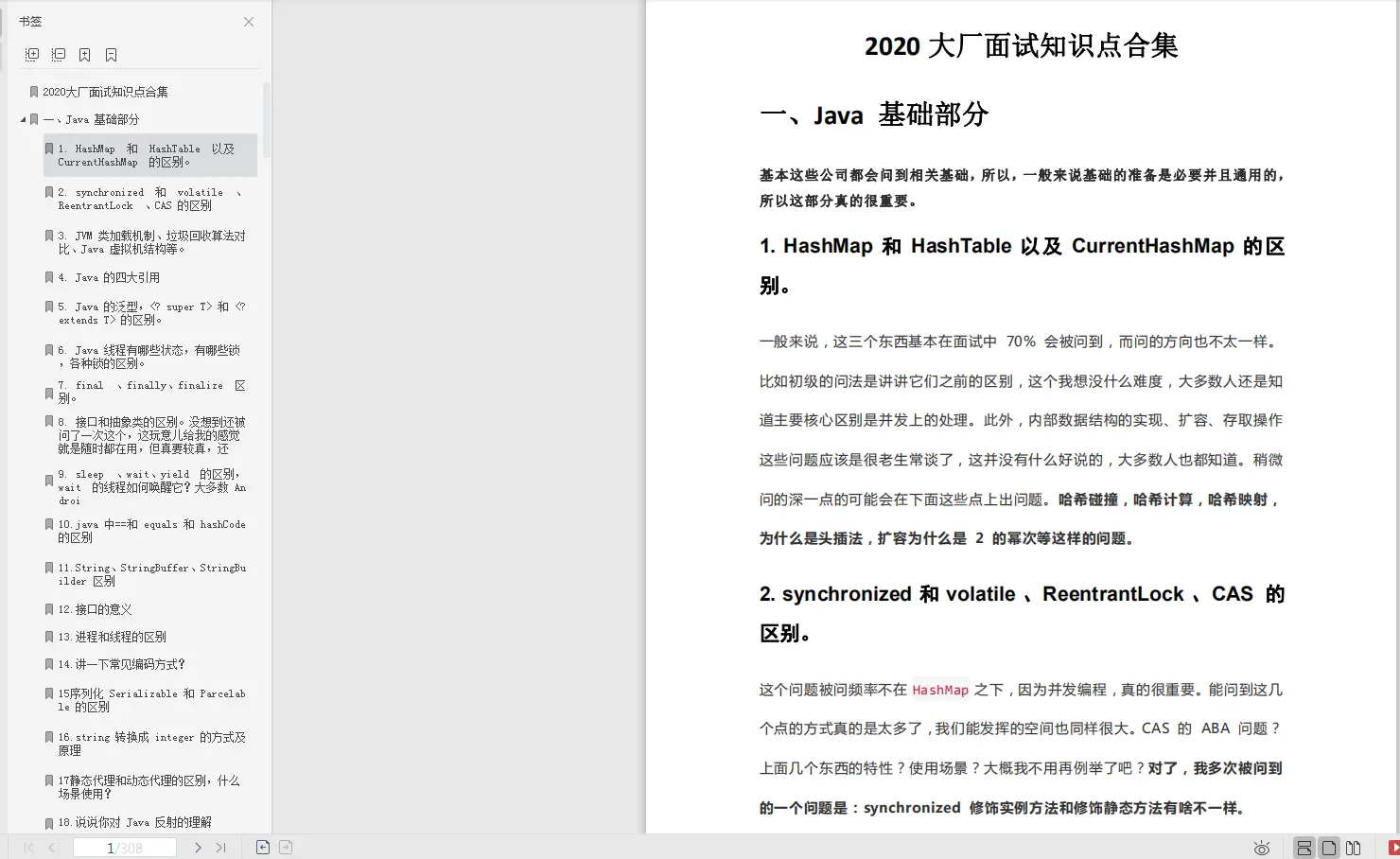
Task: Close the 书签 bookmarks panel
Action: point(249,22)
